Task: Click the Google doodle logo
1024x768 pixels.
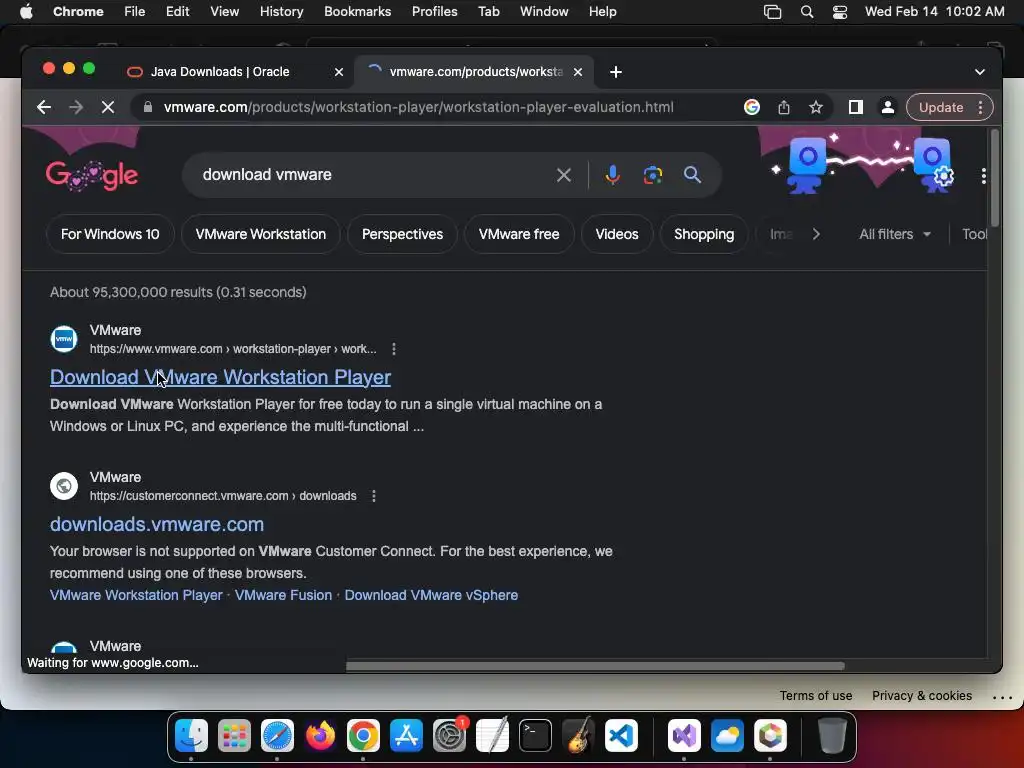Action: coord(91,175)
